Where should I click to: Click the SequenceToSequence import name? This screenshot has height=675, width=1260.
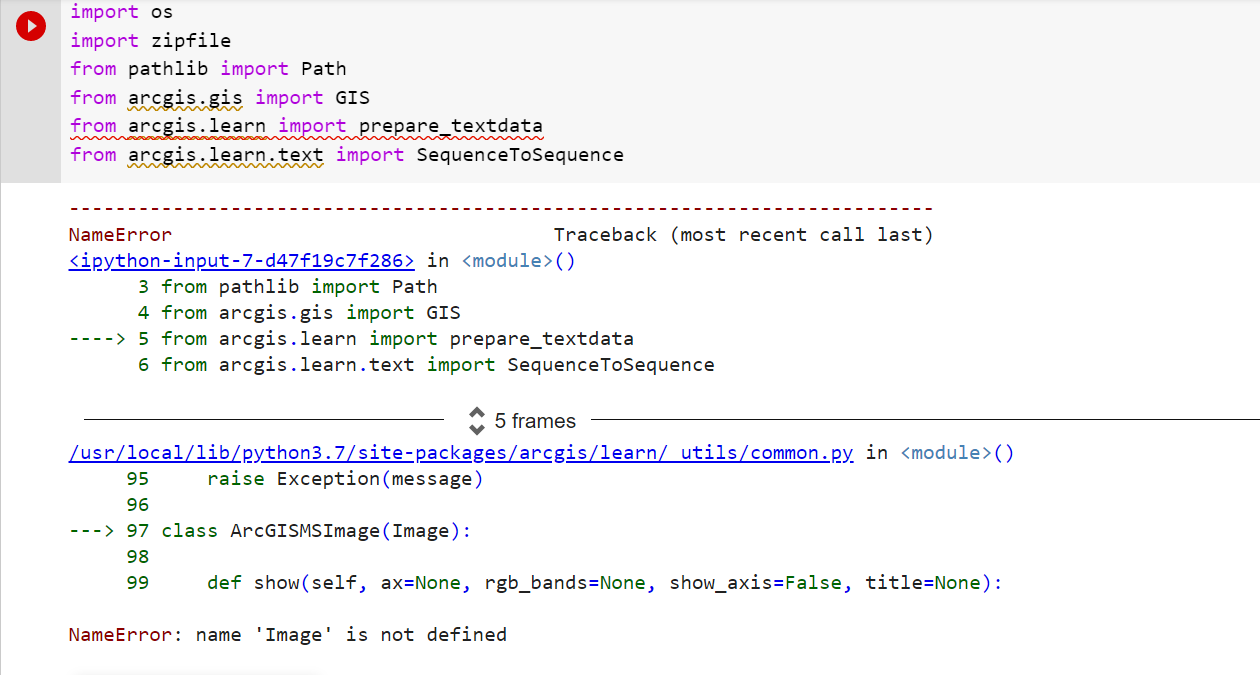coord(519,154)
